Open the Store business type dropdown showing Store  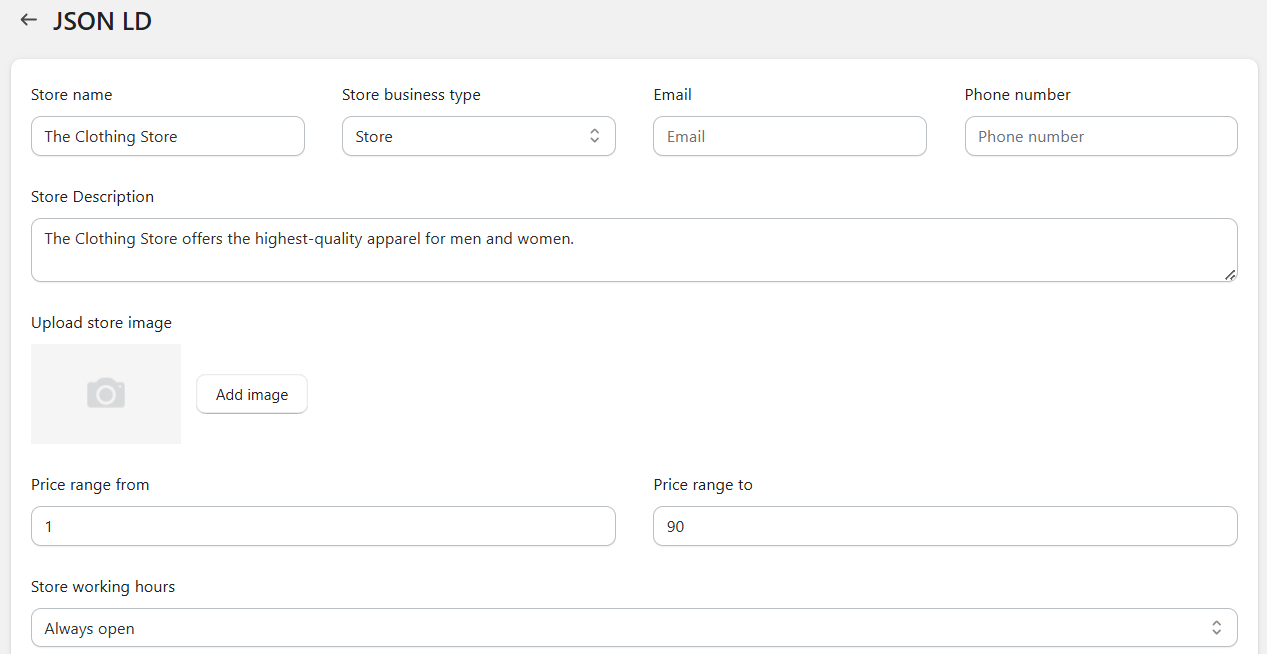(x=478, y=136)
